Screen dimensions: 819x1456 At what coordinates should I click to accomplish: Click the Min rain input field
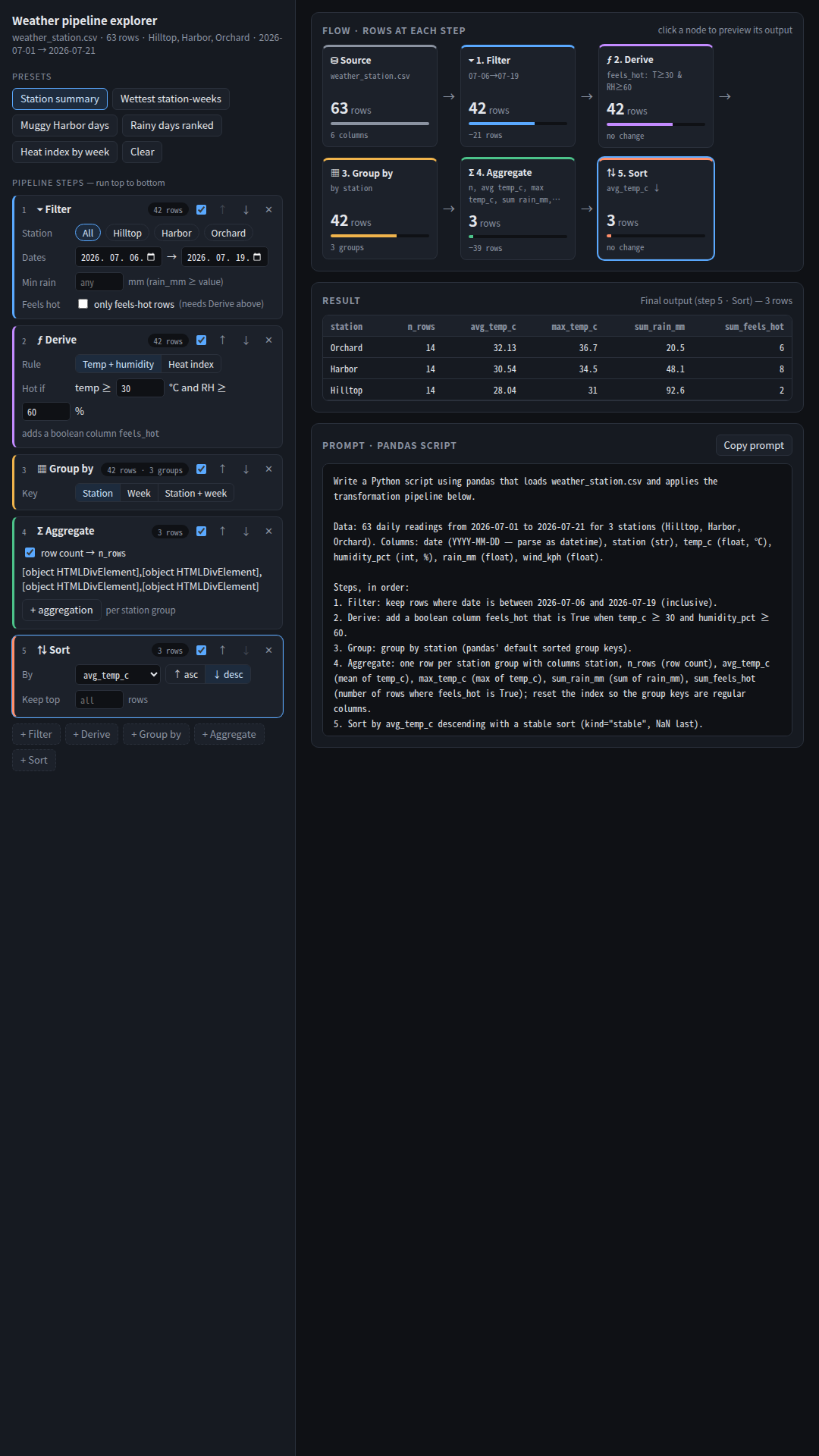[x=99, y=282]
